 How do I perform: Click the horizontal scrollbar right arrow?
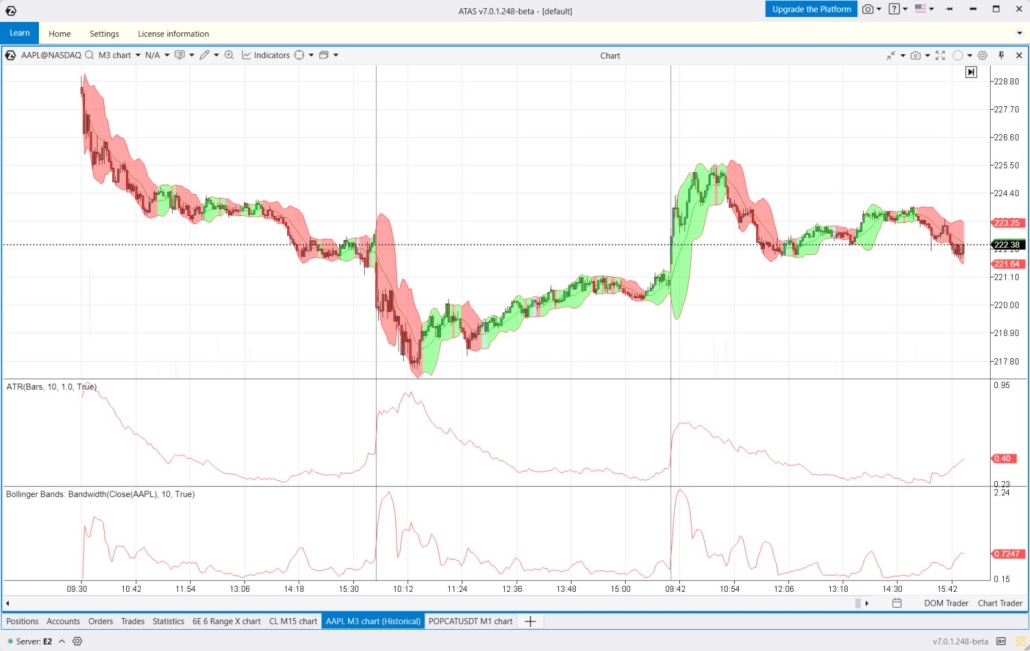(866, 603)
